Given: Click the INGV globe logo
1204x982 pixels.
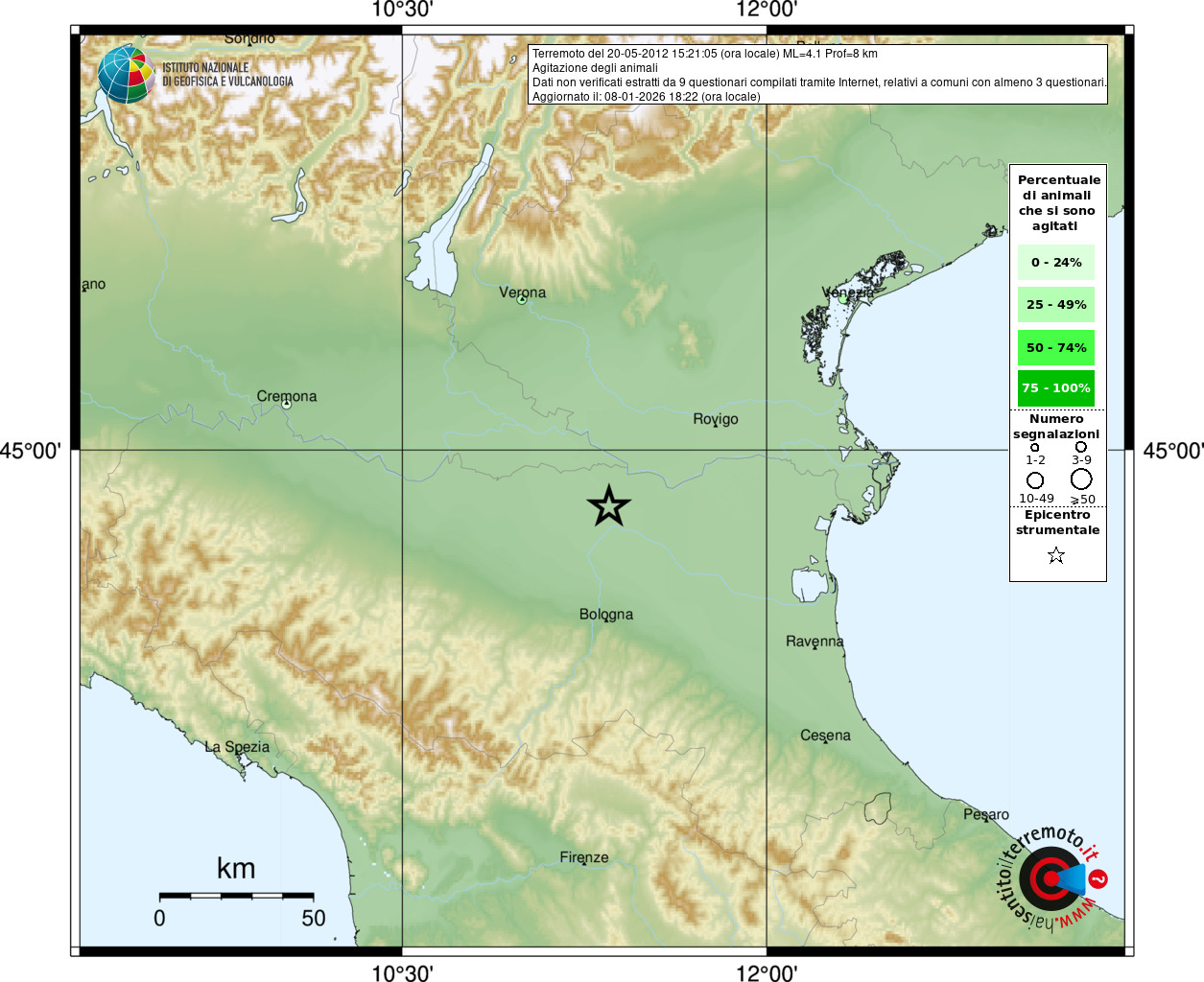Looking at the screenshot, I should (x=126, y=74).
